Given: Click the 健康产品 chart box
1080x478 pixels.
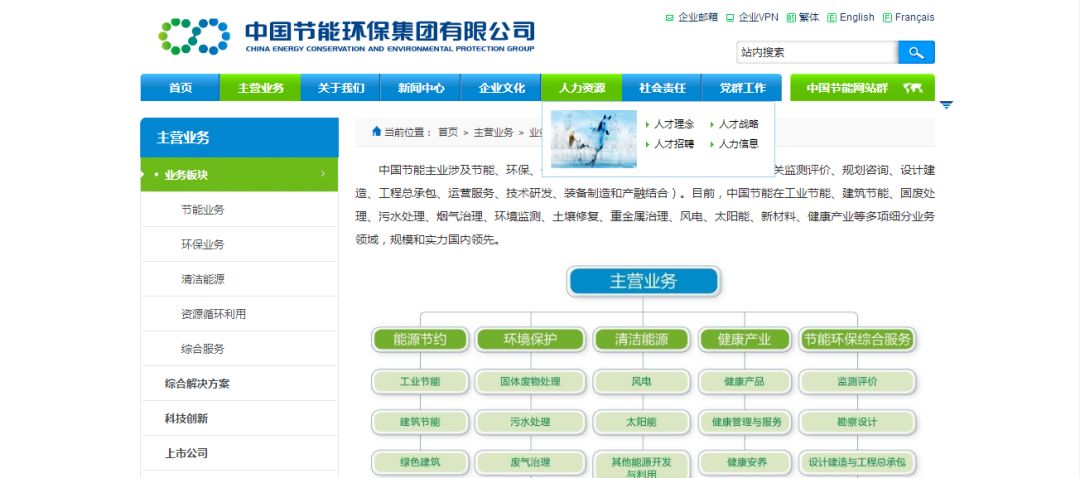Looking at the screenshot, I should 744,382.
